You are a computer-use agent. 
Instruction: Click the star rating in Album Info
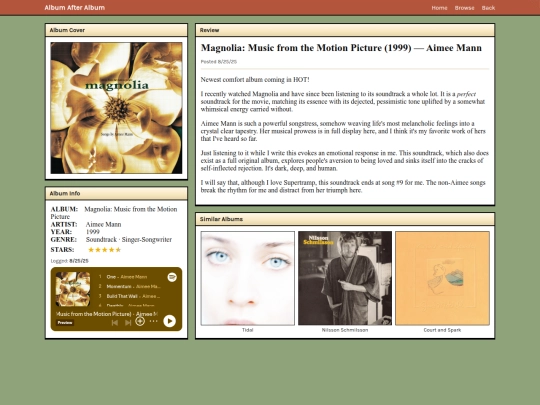pyautogui.click(x=104, y=250)
